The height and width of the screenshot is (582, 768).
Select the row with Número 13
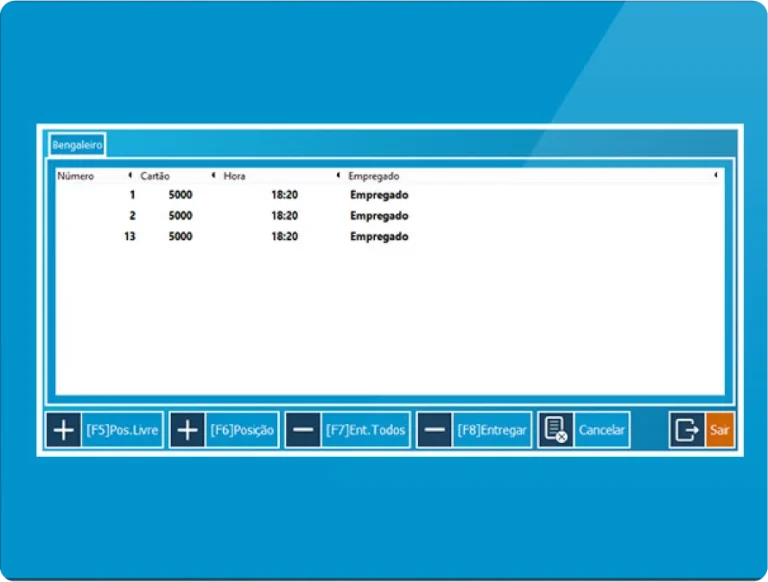click(300, 237)
